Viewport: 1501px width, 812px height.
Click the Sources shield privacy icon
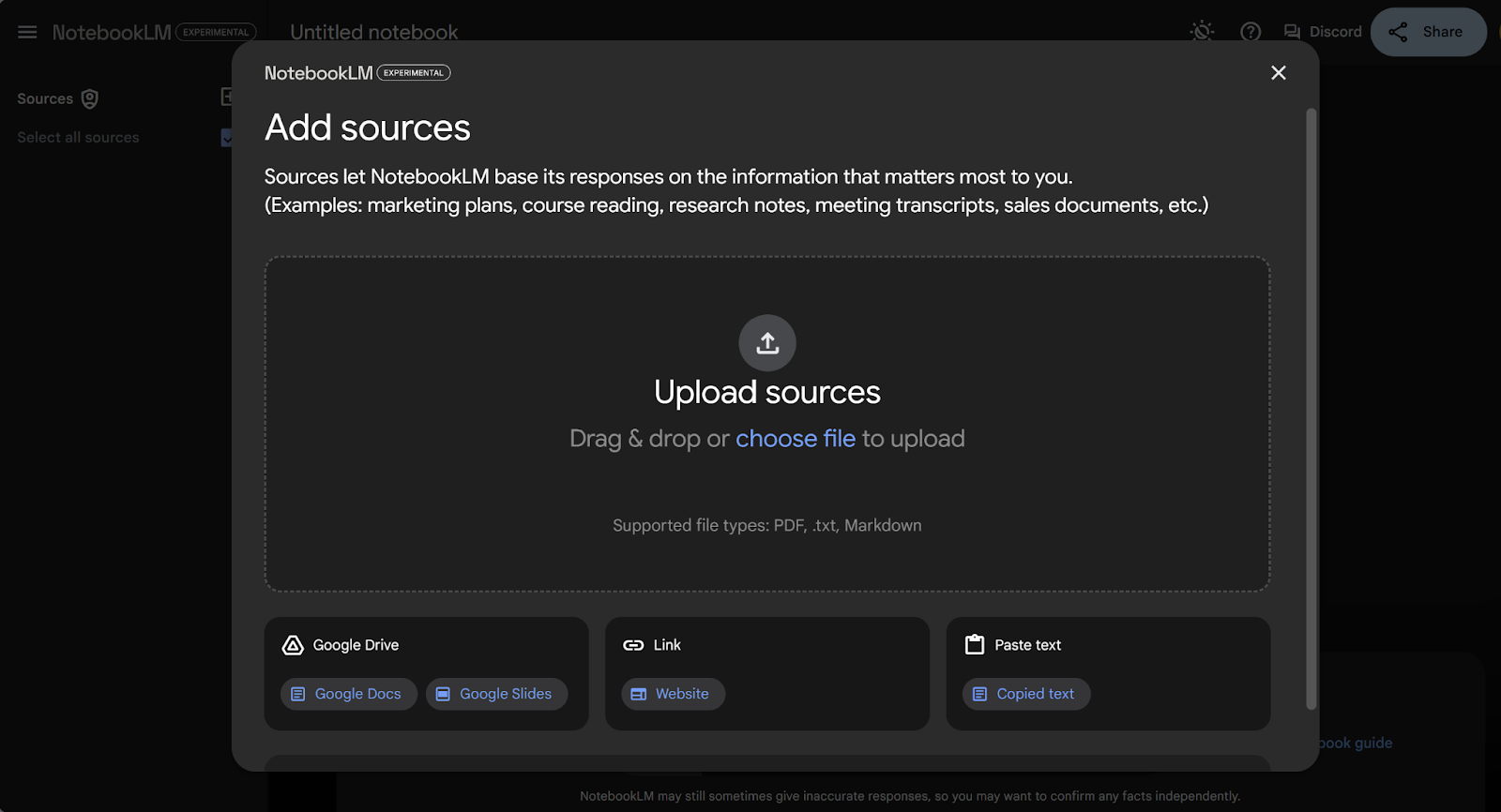pos(90,98)
